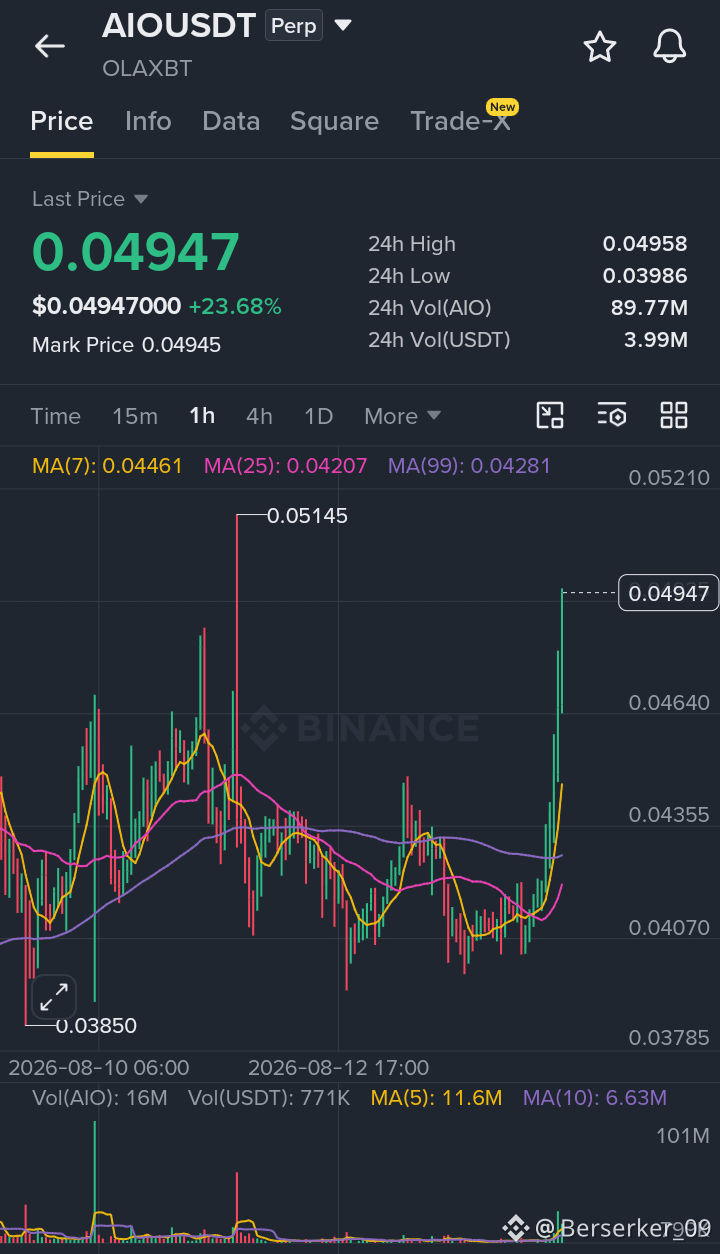
Task: Open the Square tab
Action: (334, 122)
